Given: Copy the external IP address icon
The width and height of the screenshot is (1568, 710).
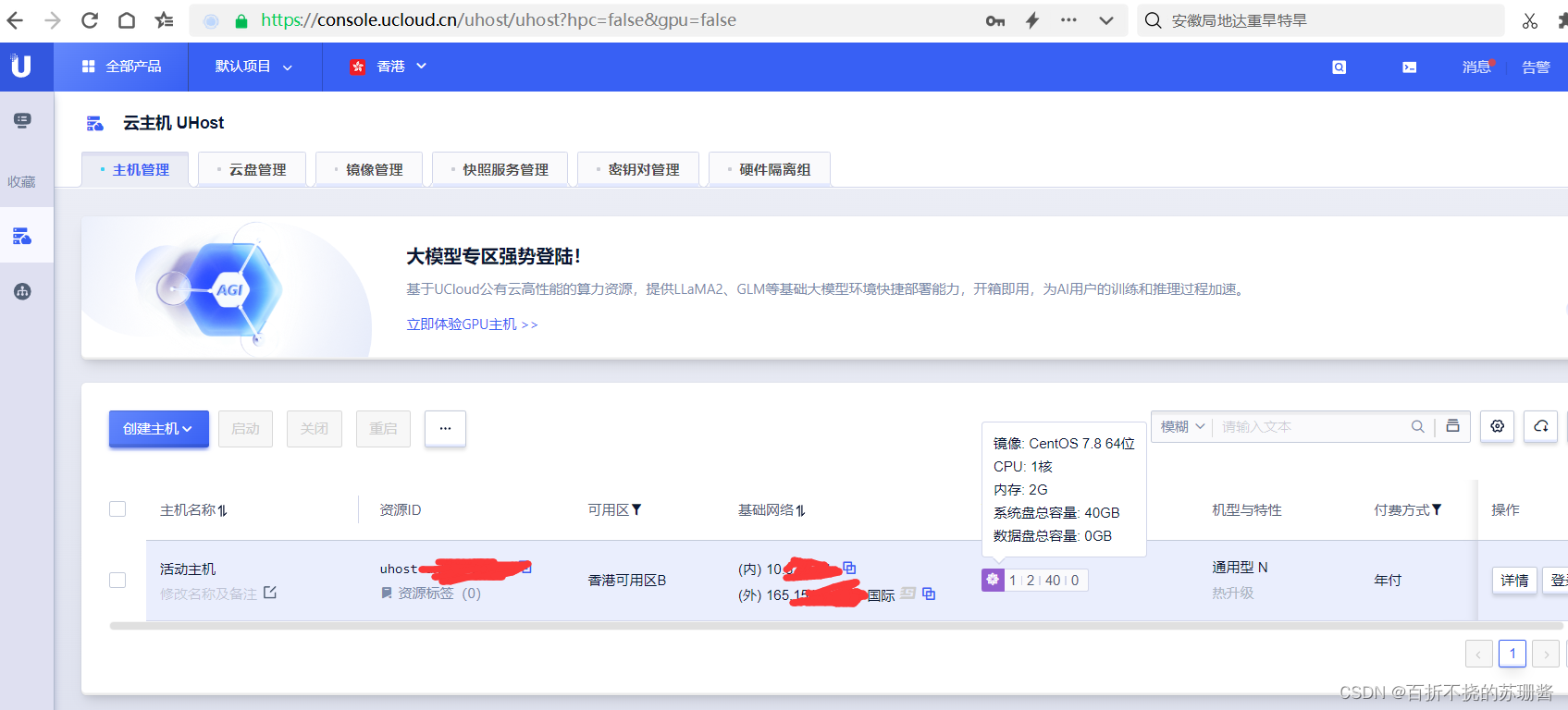Looking at the screenshot, I should [929, 594].
